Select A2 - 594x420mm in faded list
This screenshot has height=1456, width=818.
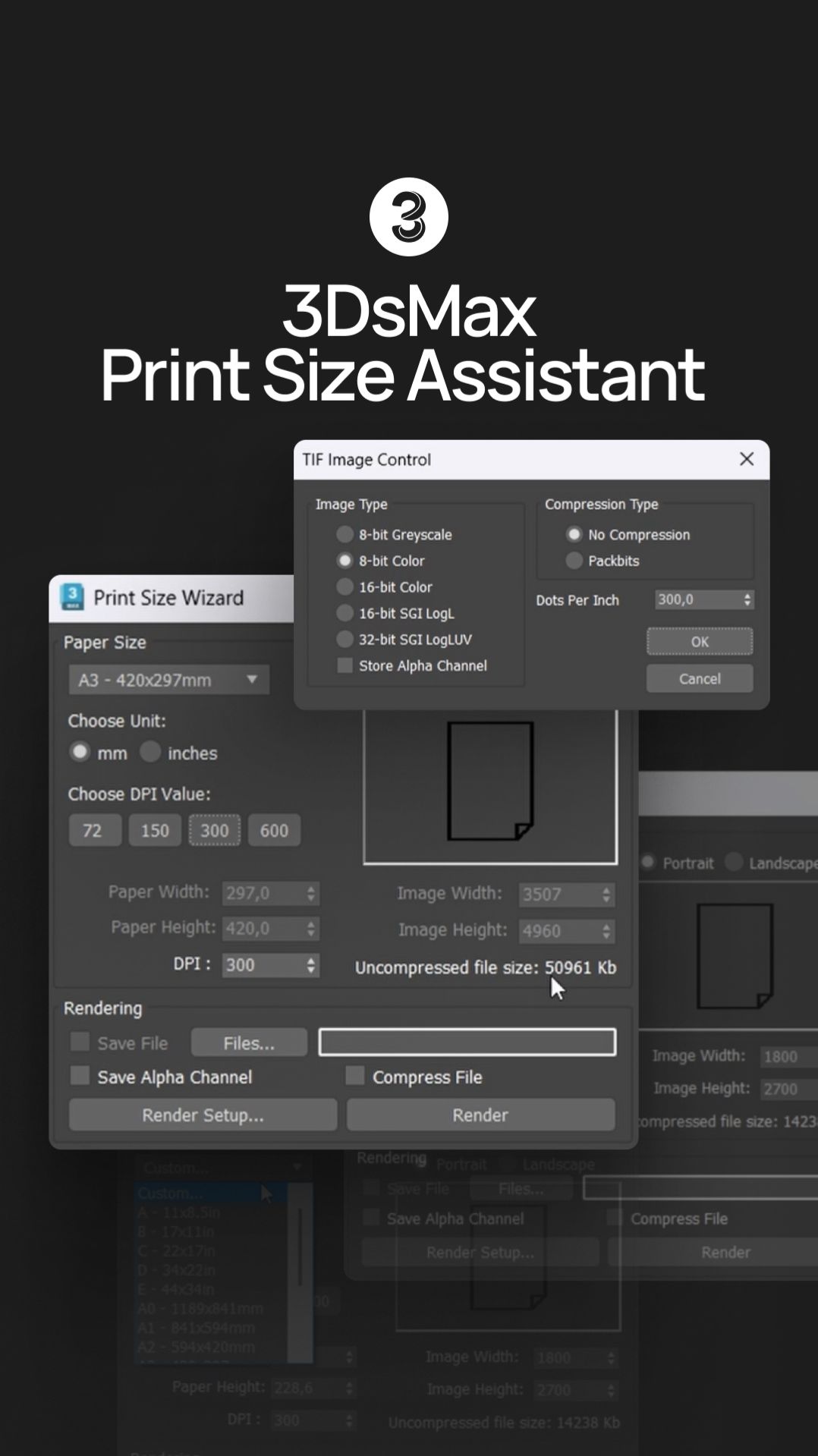coord(196,1348)
